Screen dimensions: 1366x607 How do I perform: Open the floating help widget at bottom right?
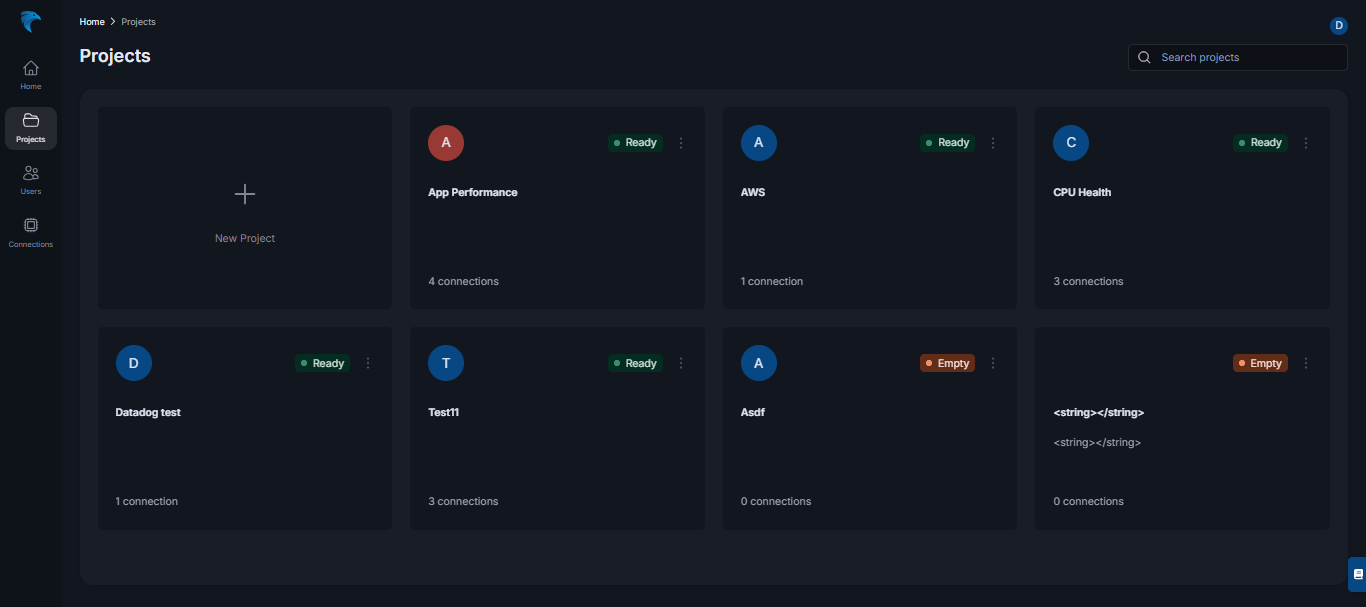point(1357,574)
